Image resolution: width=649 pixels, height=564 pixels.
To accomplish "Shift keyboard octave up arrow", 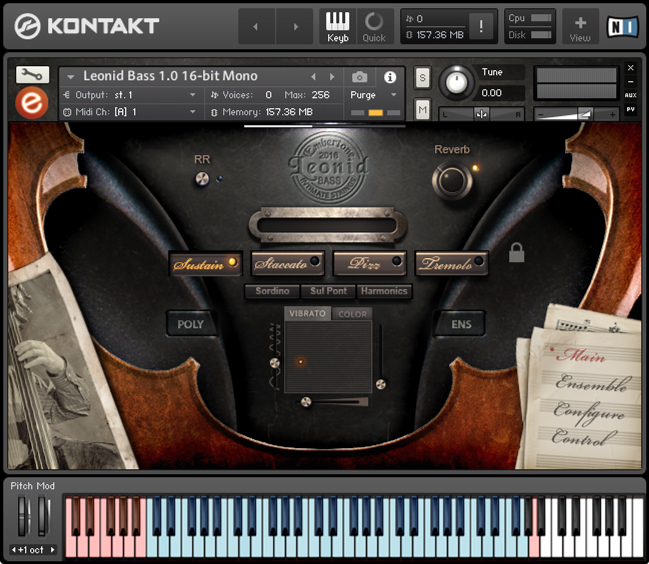I will (53, 550).
